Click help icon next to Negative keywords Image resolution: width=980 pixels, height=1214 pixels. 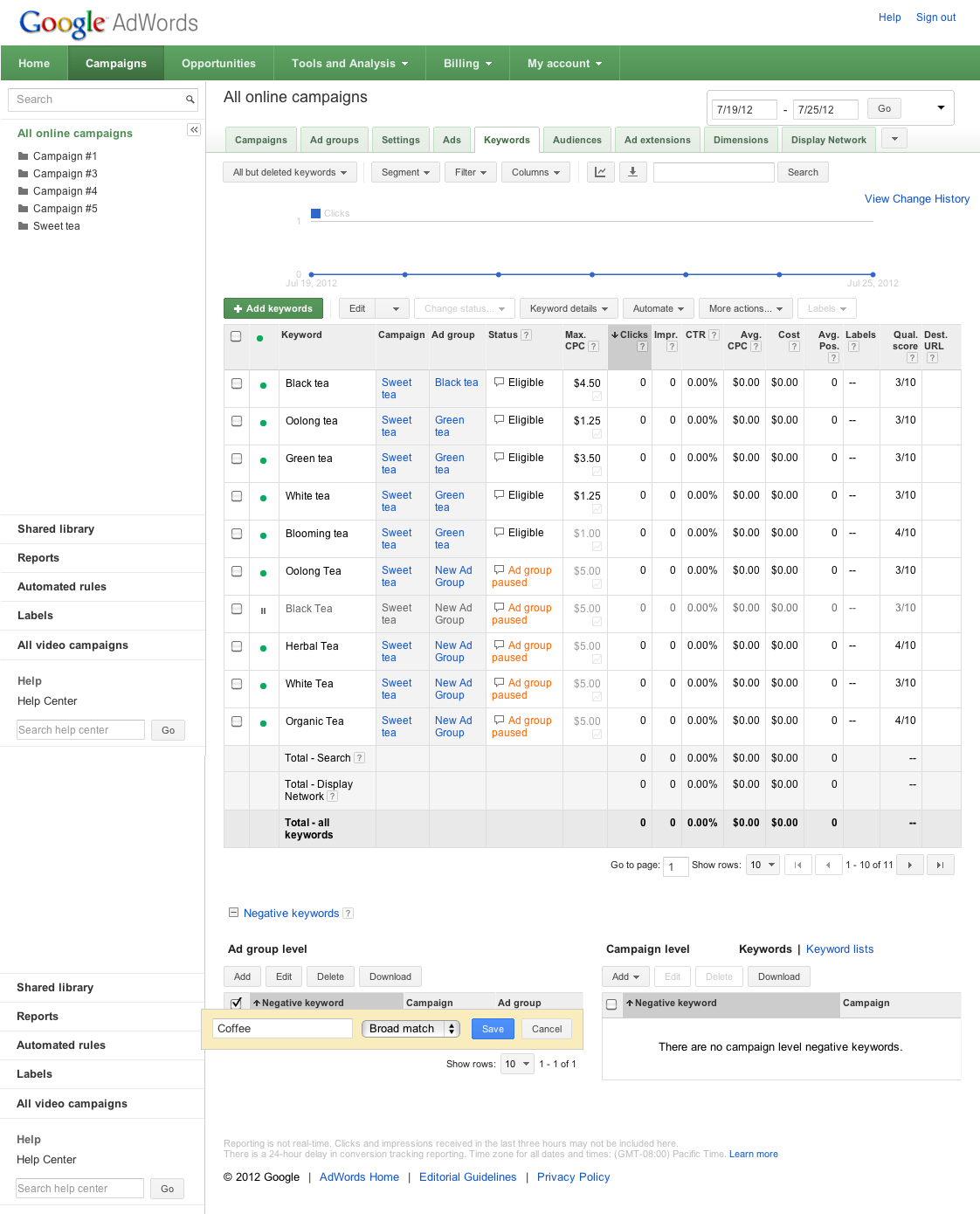(348, 914)
